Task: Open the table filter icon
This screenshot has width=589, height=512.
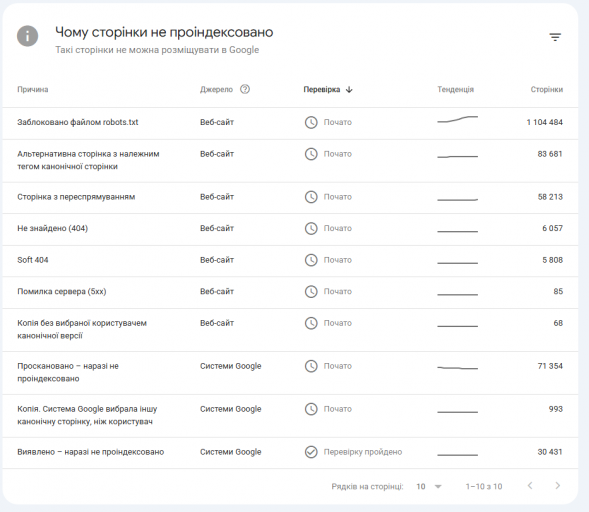Action: tap(555, 37)
